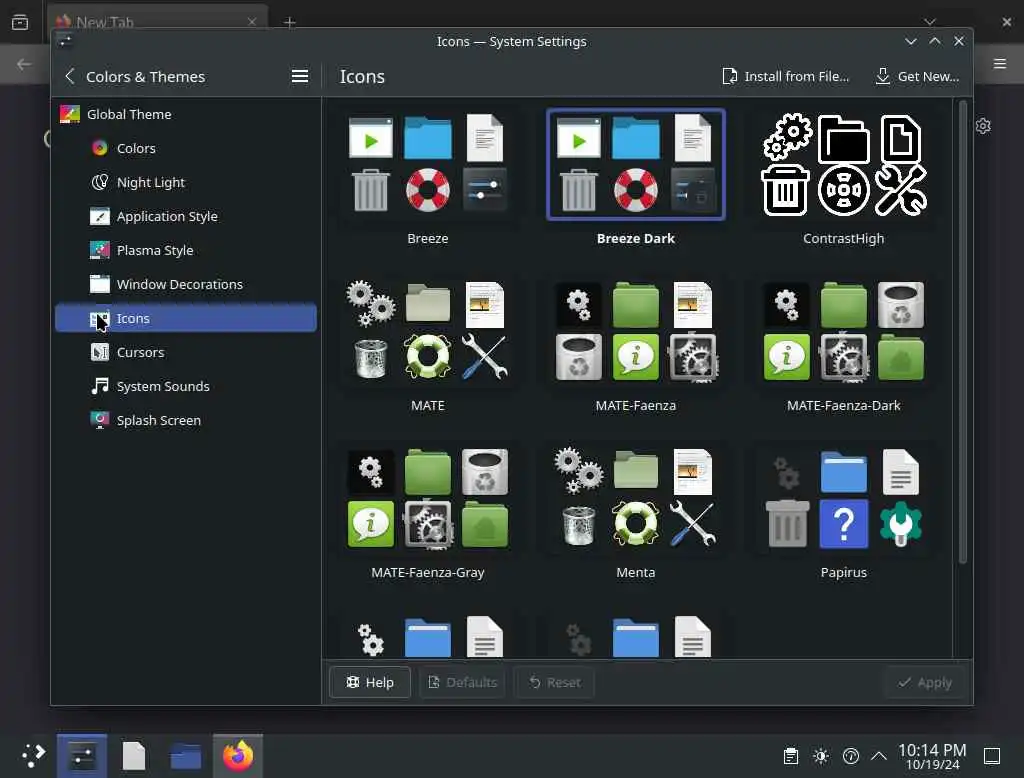The image size is (1024, 778).
Task: Open Splash Screen settings
Action: 185,420
